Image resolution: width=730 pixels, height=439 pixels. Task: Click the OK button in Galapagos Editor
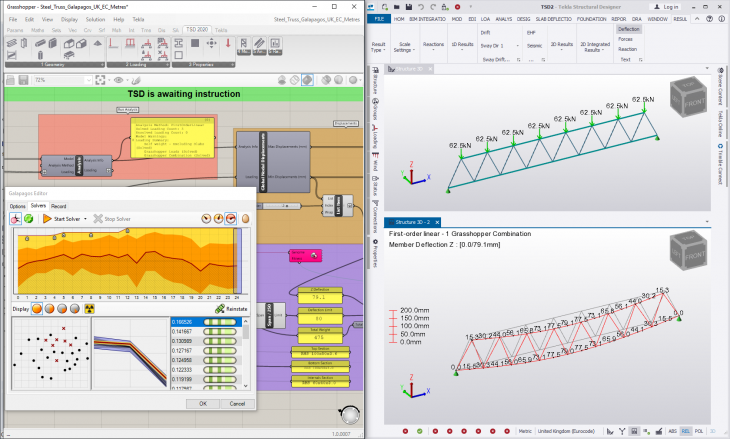point(203,403)
